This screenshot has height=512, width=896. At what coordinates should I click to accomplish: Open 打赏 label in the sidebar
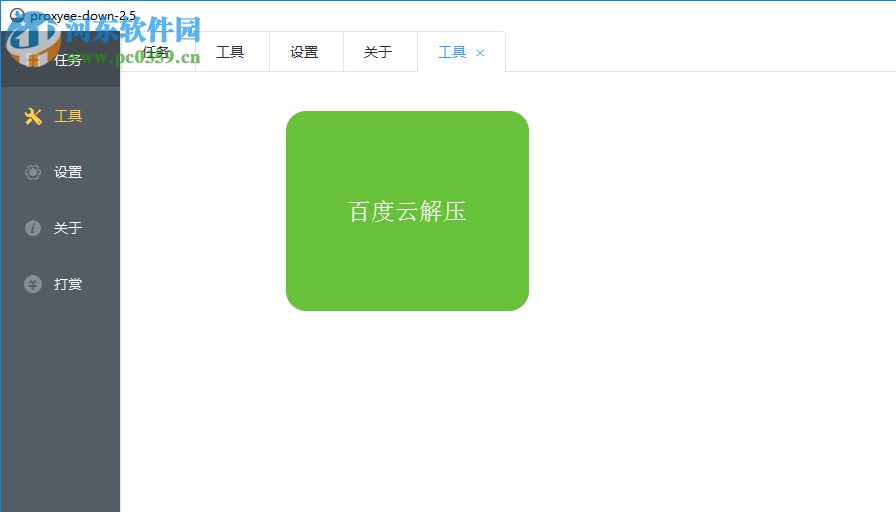(68, 284)
